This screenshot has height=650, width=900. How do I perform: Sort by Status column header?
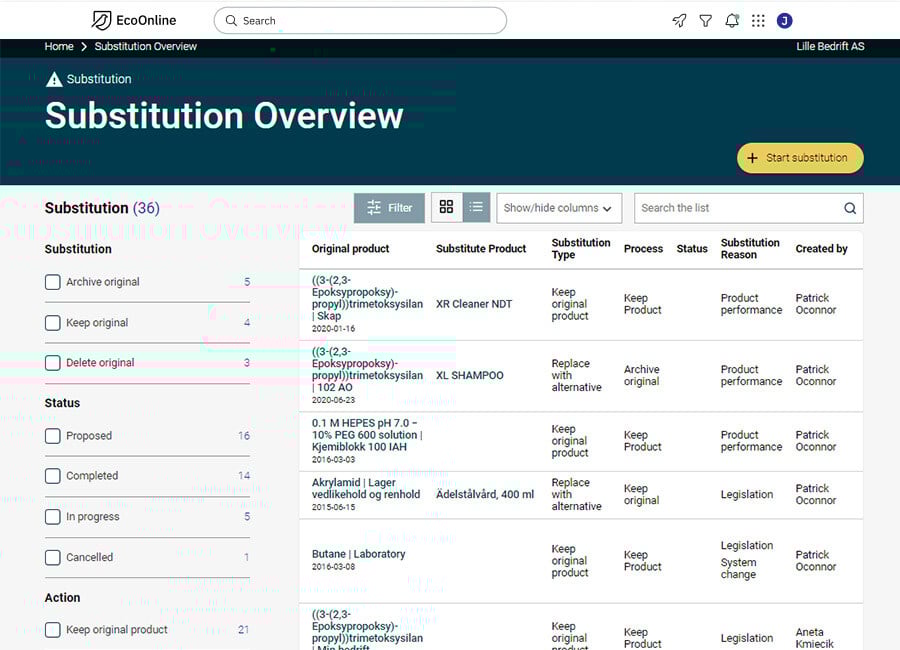click(x=692, y=249)
